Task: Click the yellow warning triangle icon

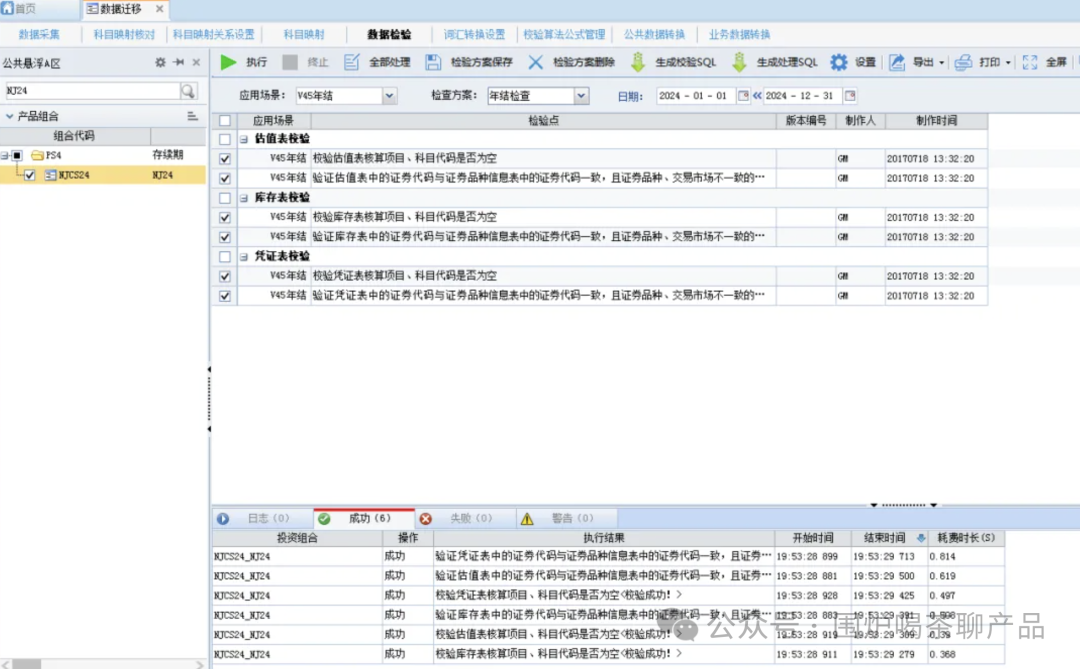Action: point(527,519)
